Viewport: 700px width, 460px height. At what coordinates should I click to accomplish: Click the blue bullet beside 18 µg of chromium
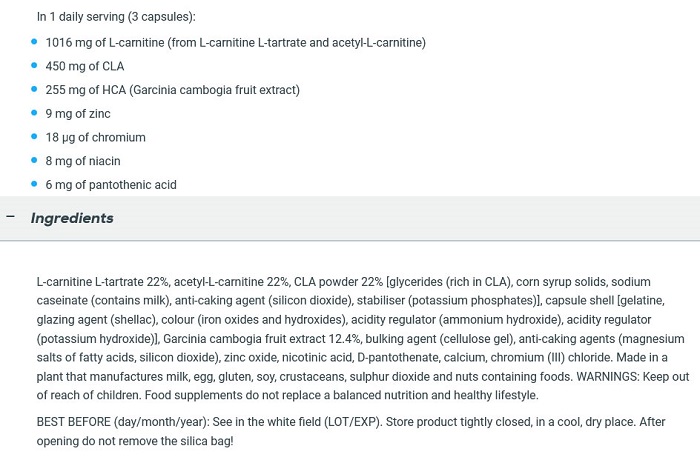pos(34,137)
